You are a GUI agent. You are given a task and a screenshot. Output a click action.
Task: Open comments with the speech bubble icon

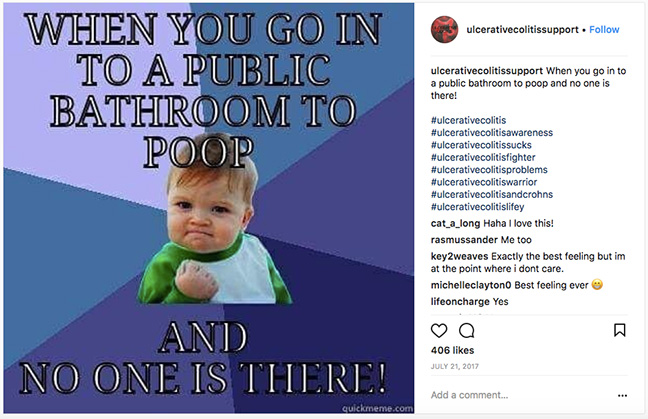pyautogui.click(x=467, y=331)
